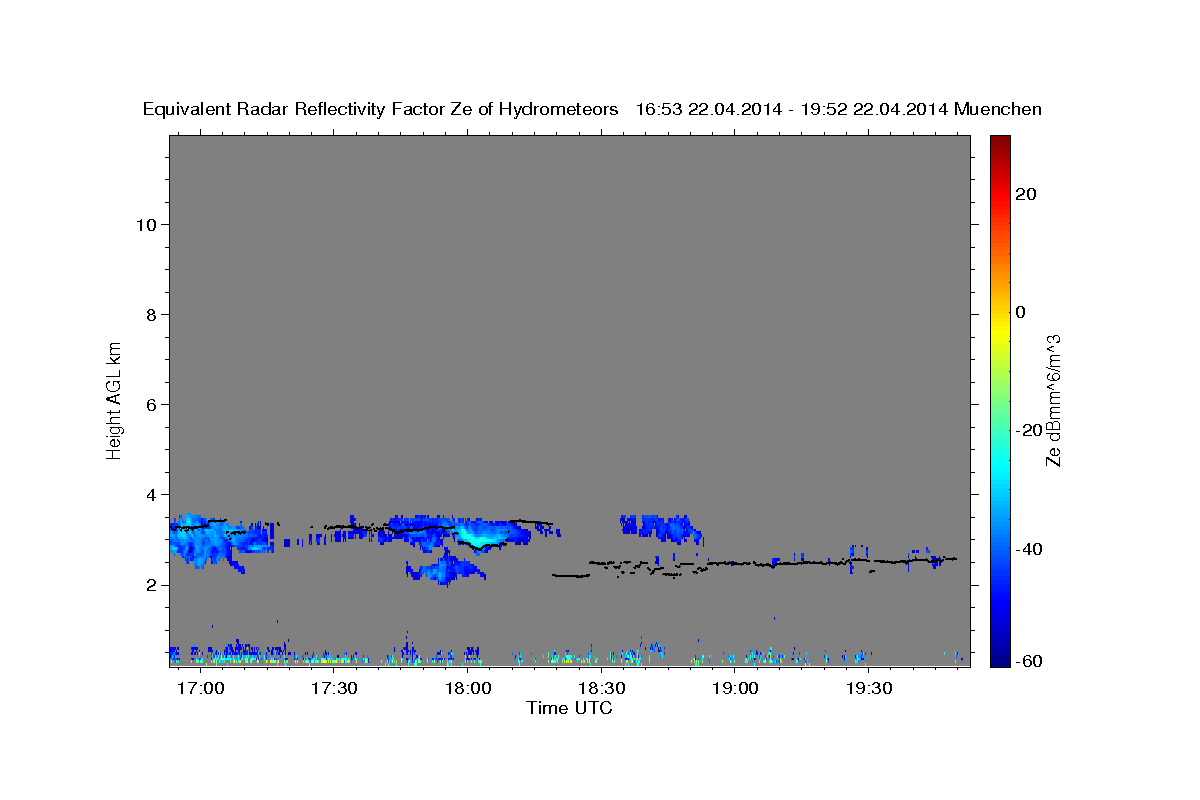Click the 'Ze dBmm^6/m^3' colorbar label
1200x800 pixels.
click(x=1053, y=400)
